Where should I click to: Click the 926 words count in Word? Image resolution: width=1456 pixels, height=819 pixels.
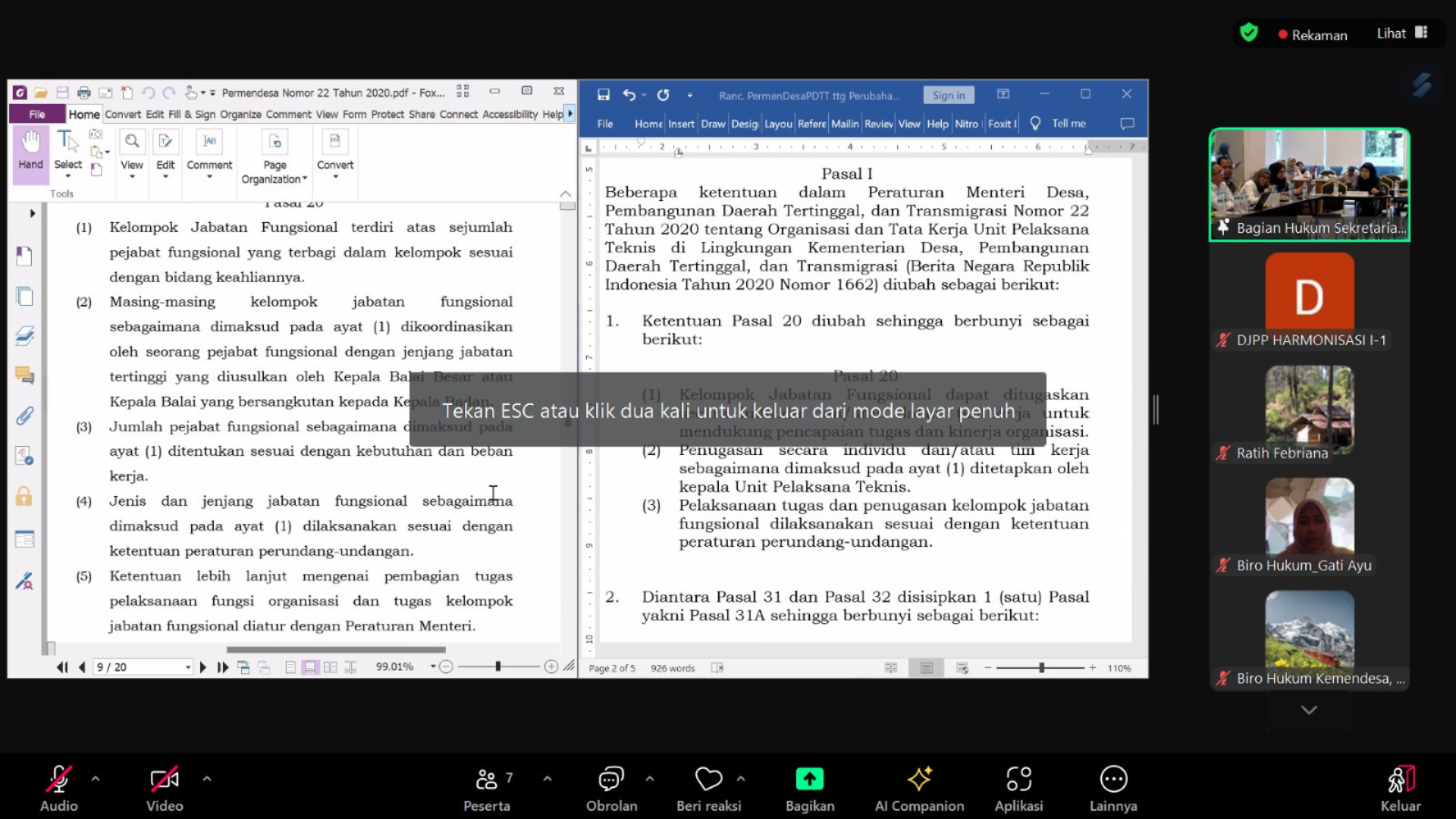pos(673,668)
